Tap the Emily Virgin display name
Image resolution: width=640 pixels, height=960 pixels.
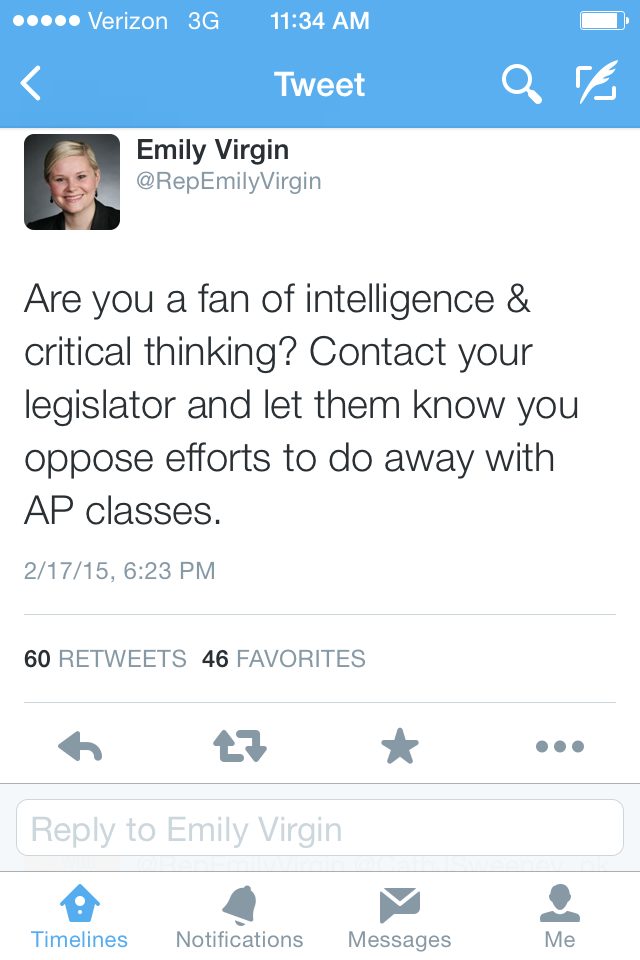point(213,150)
